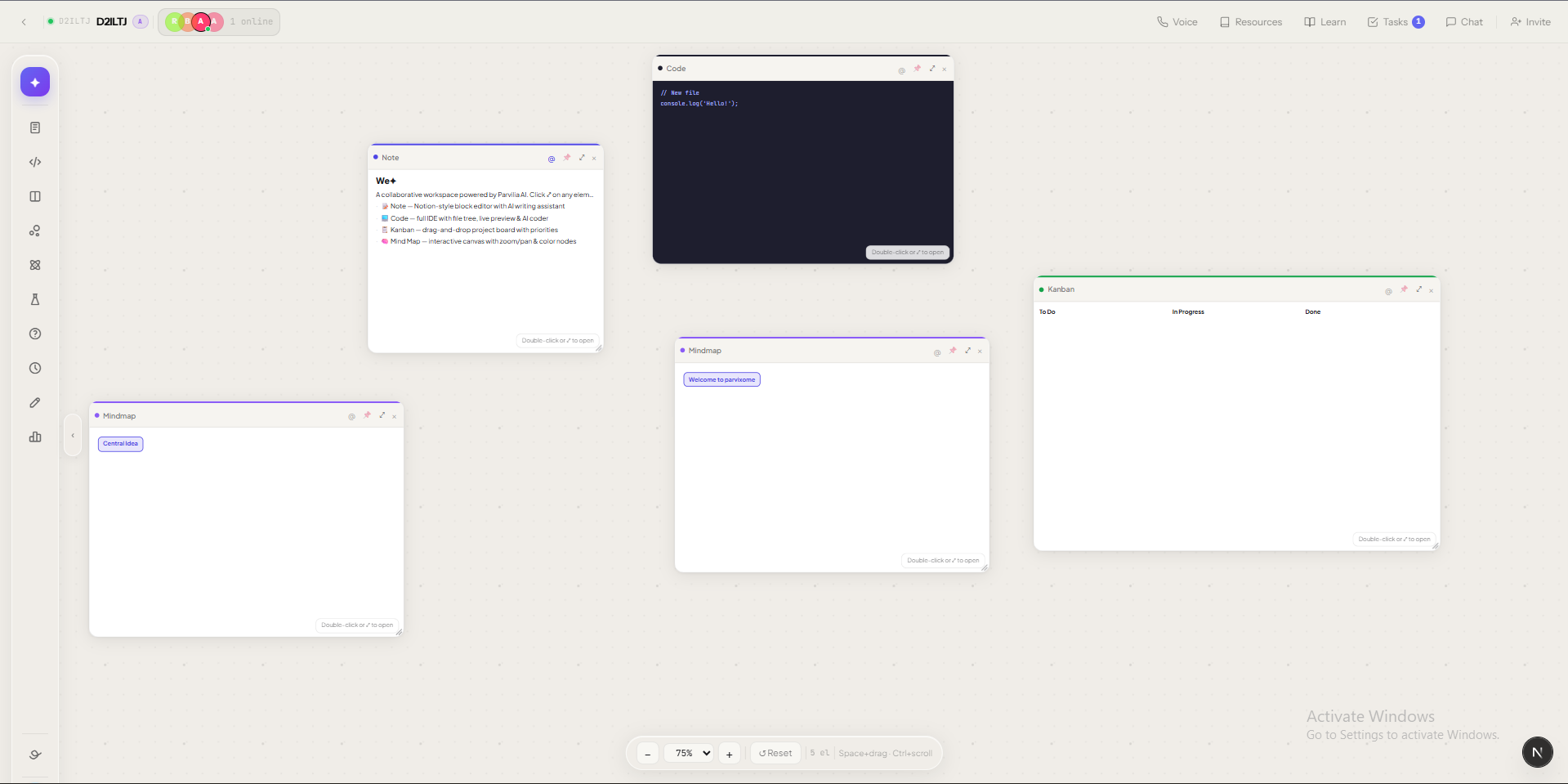Click the In Progress column header in Kanban
Viewport: 1568px width, 784px height.
tap(1188, 311)
